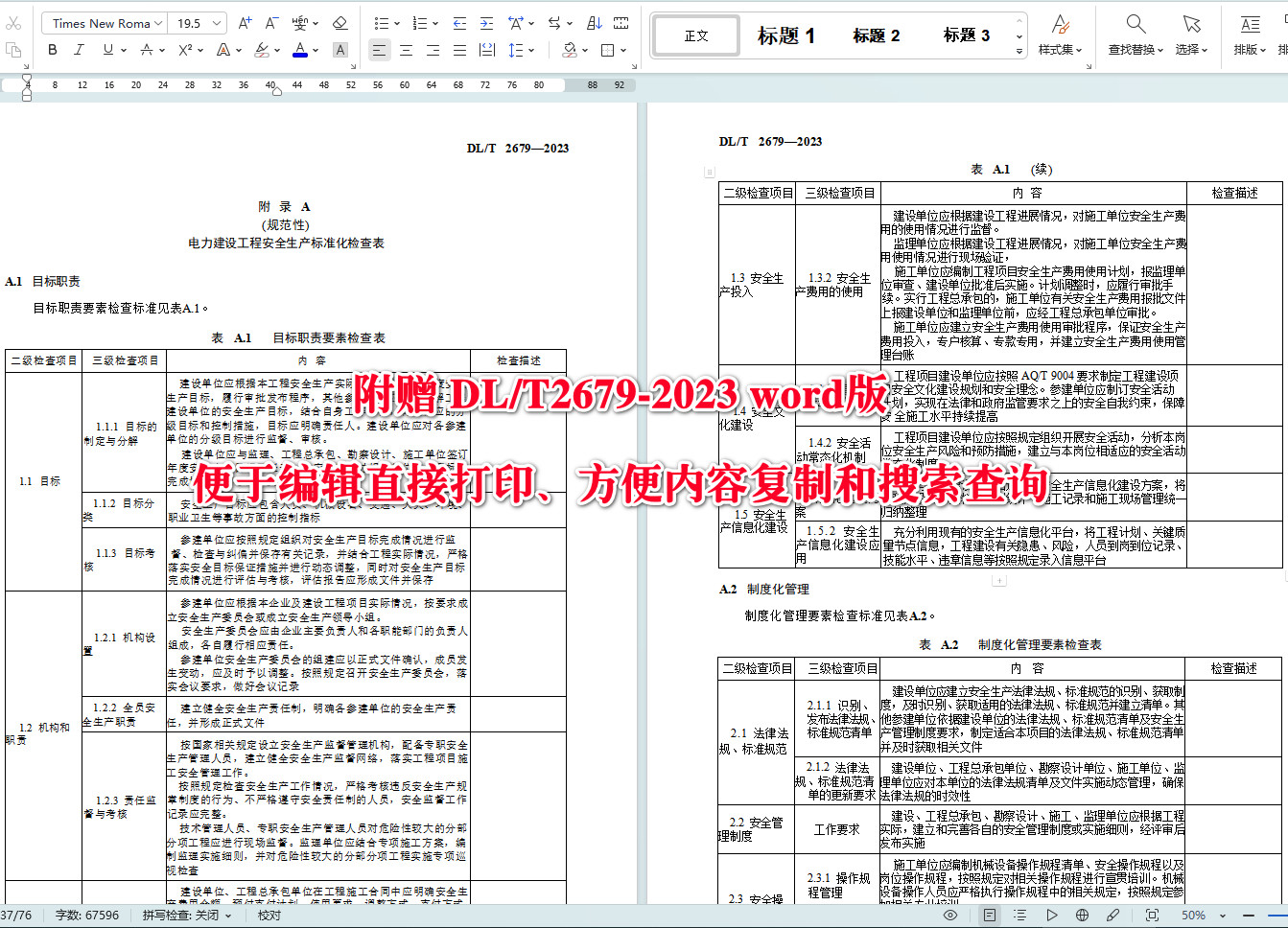Click the strikethrough icon
Screen dimensions: 1288x928
click(147, 50)
